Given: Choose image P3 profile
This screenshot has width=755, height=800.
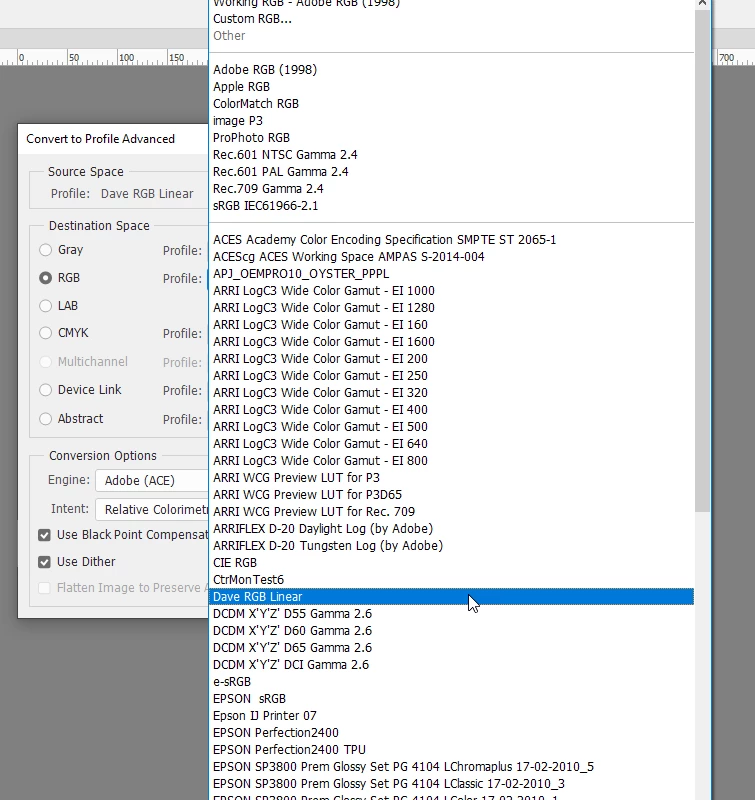Looking at the screenshot, I should pyautogui.click(x=451, y=121).
